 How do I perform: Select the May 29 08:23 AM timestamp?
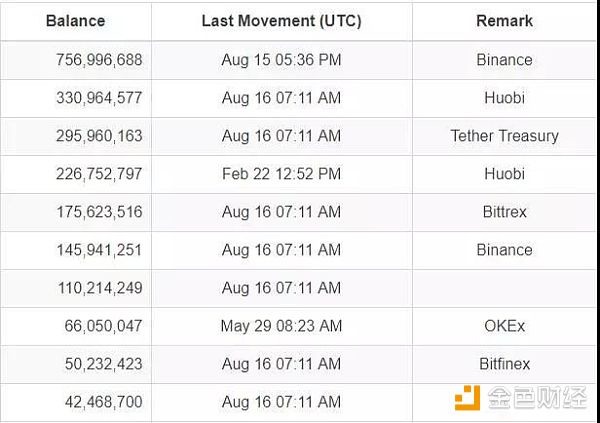coord(282,326)
